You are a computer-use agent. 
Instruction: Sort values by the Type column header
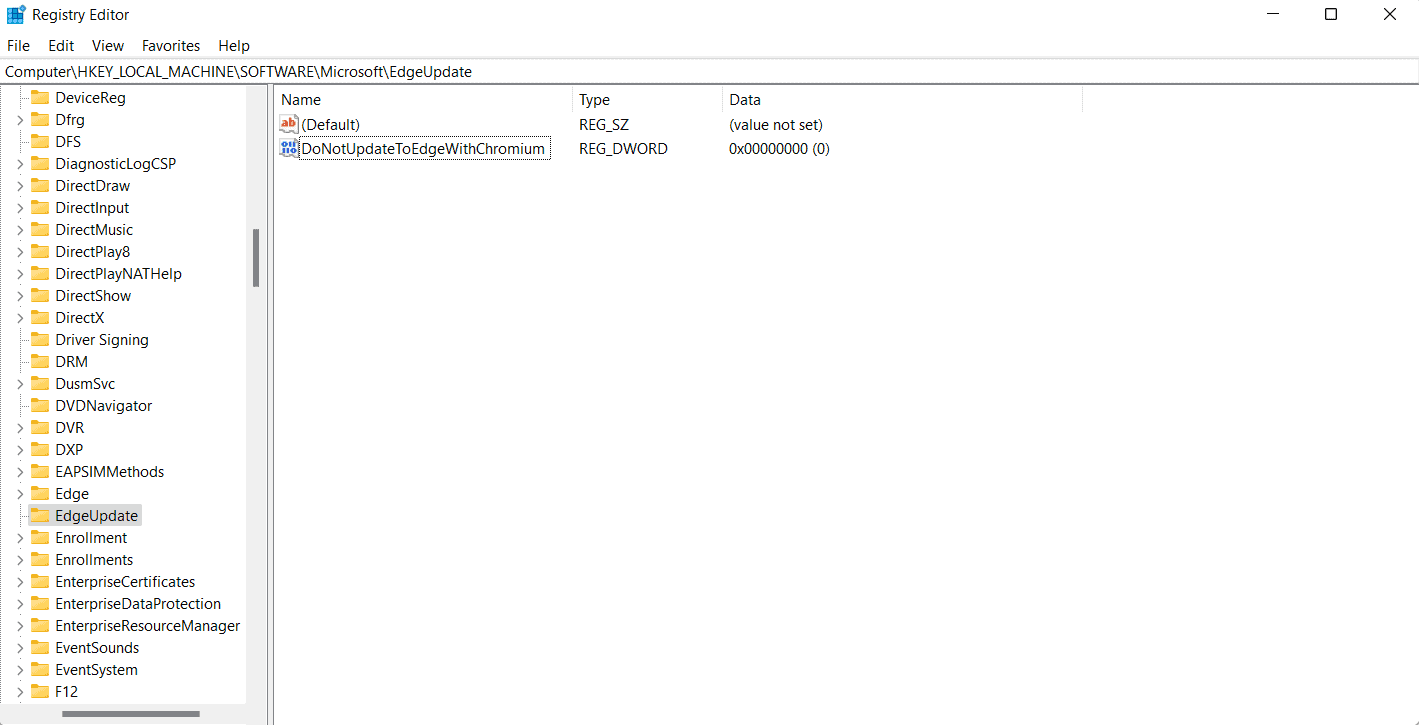[647, 100]
